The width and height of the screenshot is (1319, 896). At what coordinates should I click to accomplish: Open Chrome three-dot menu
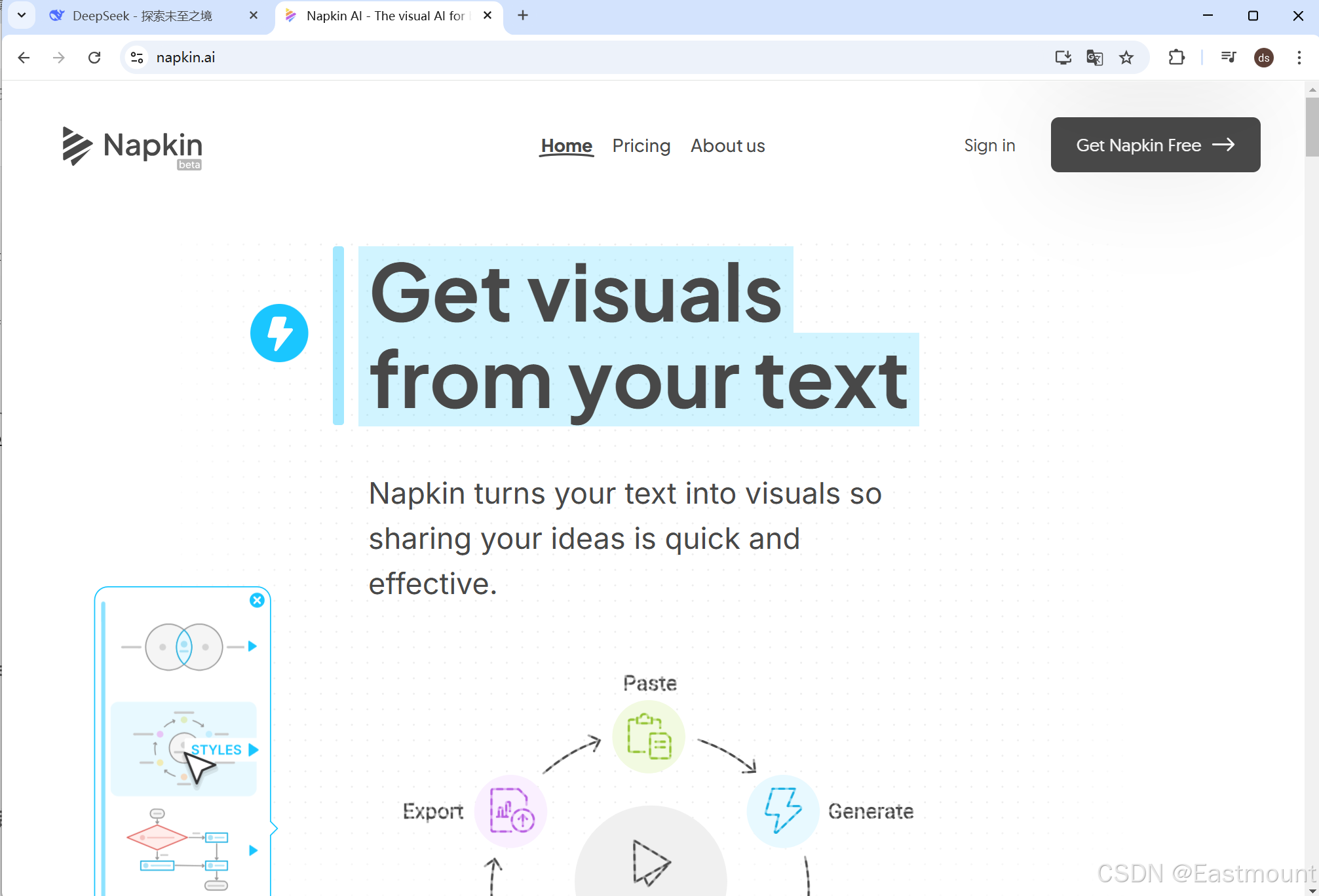pos(1299,58)
